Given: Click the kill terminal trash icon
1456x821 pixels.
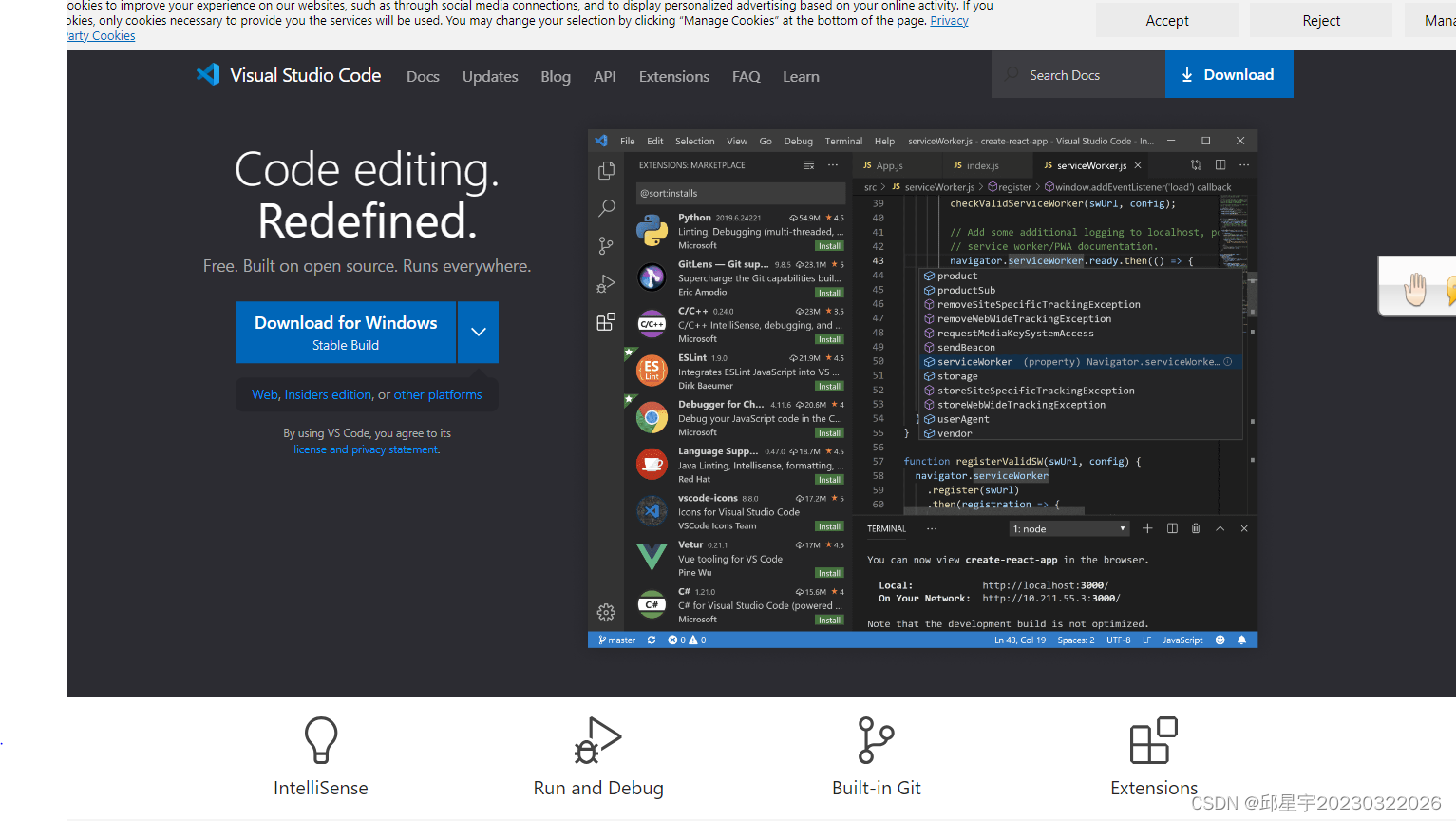Looking at the screenshot, I should [1196, 529].
